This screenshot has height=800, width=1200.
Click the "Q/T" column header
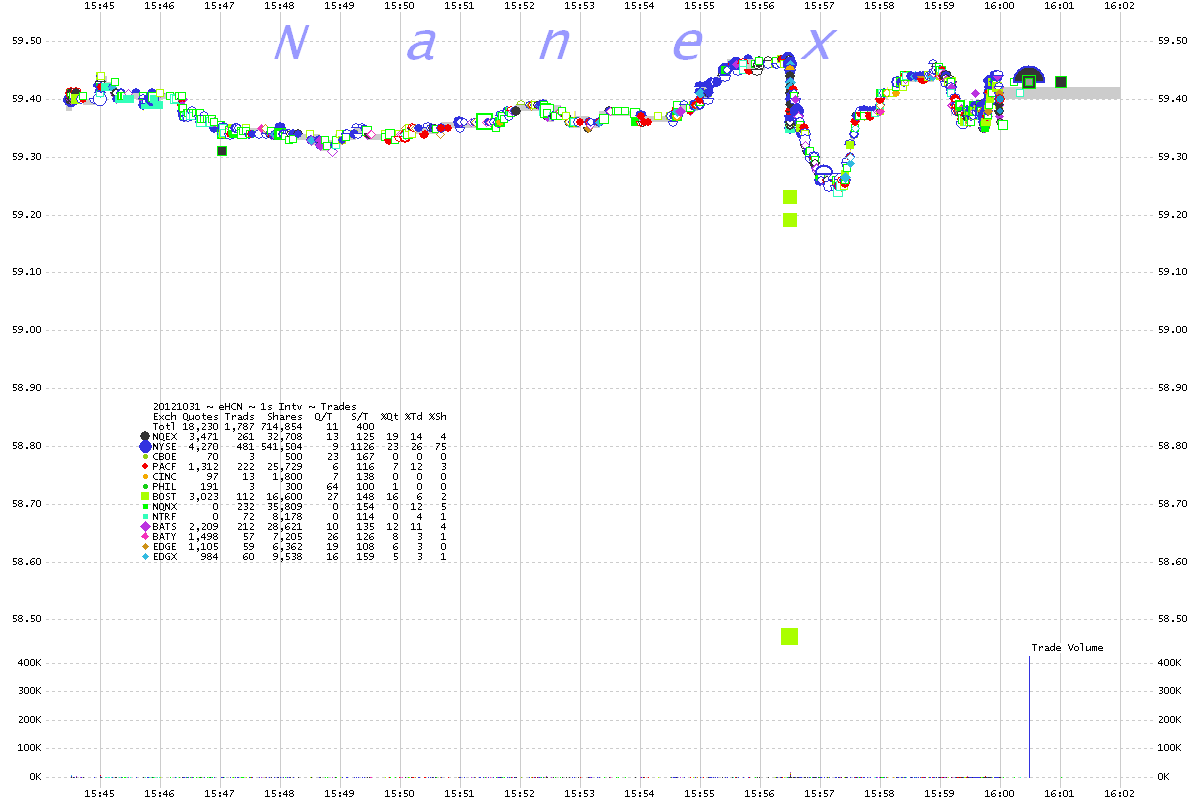pyautogui.click(x=324, y=416)
